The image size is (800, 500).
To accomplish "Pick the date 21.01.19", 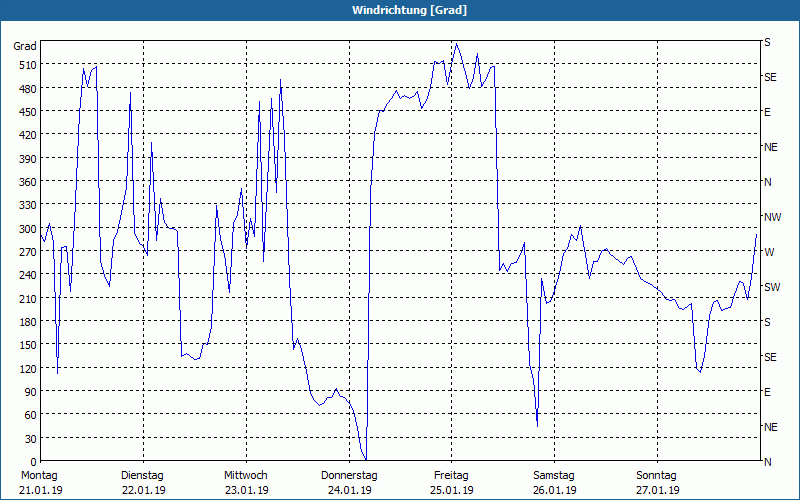I will (x=41, y=491).
